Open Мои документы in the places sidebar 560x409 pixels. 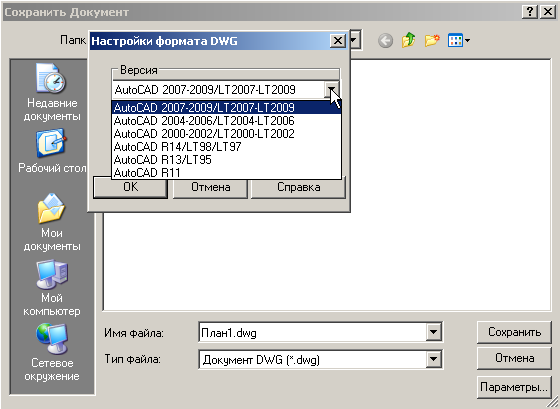click(x=52, y=223)
